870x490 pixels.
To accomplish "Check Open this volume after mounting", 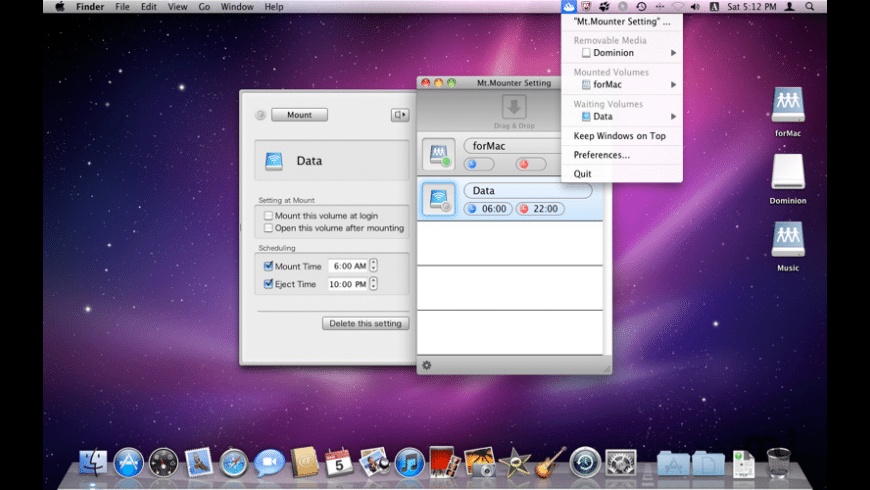I will tap(268, 228).
